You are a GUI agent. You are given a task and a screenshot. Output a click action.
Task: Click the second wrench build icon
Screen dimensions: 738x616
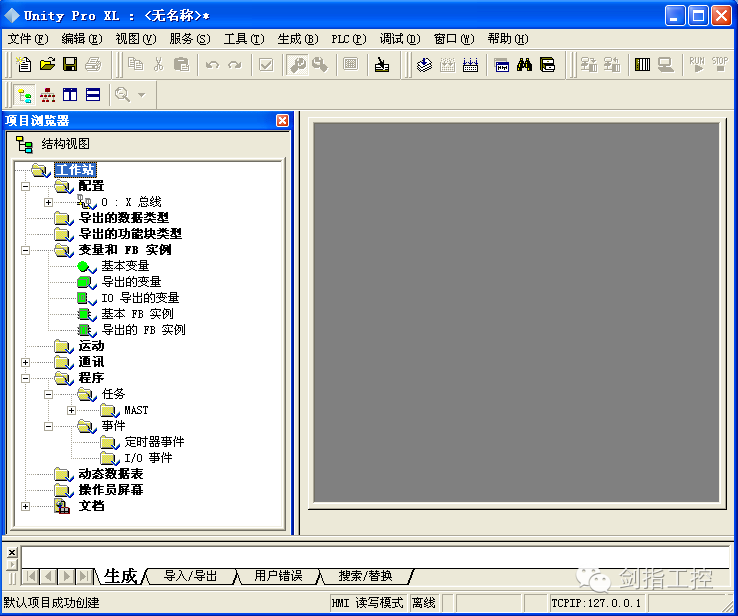[x=320, y=64]
